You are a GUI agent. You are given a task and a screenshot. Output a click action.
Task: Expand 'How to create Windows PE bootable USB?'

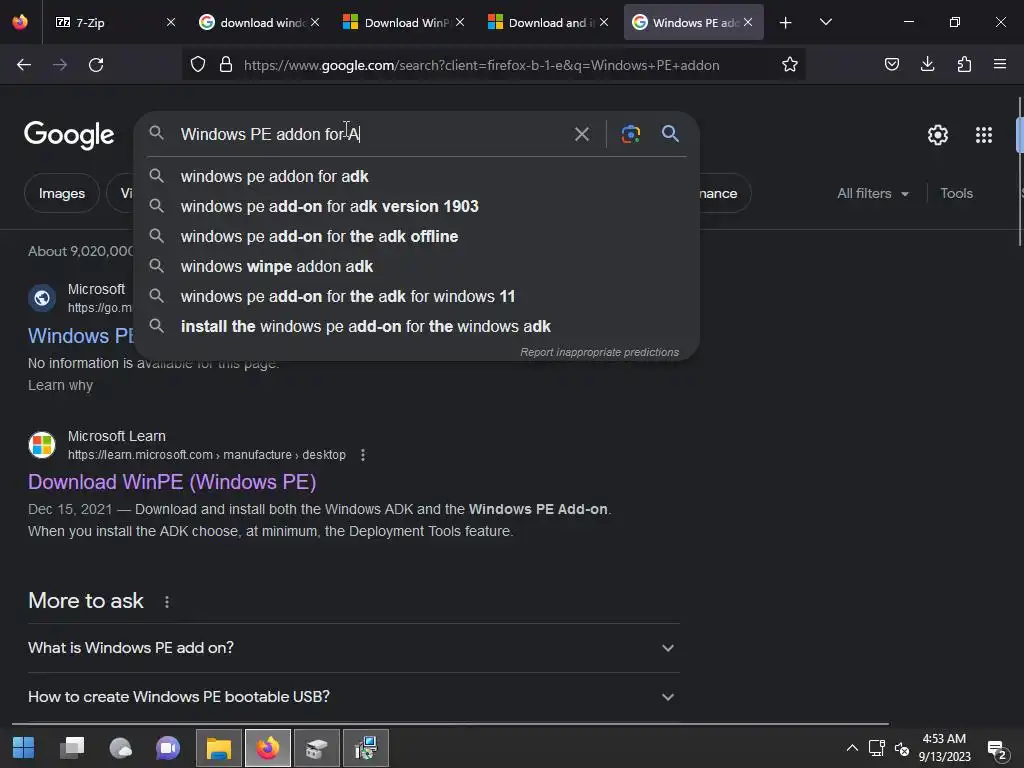[353, 697]
